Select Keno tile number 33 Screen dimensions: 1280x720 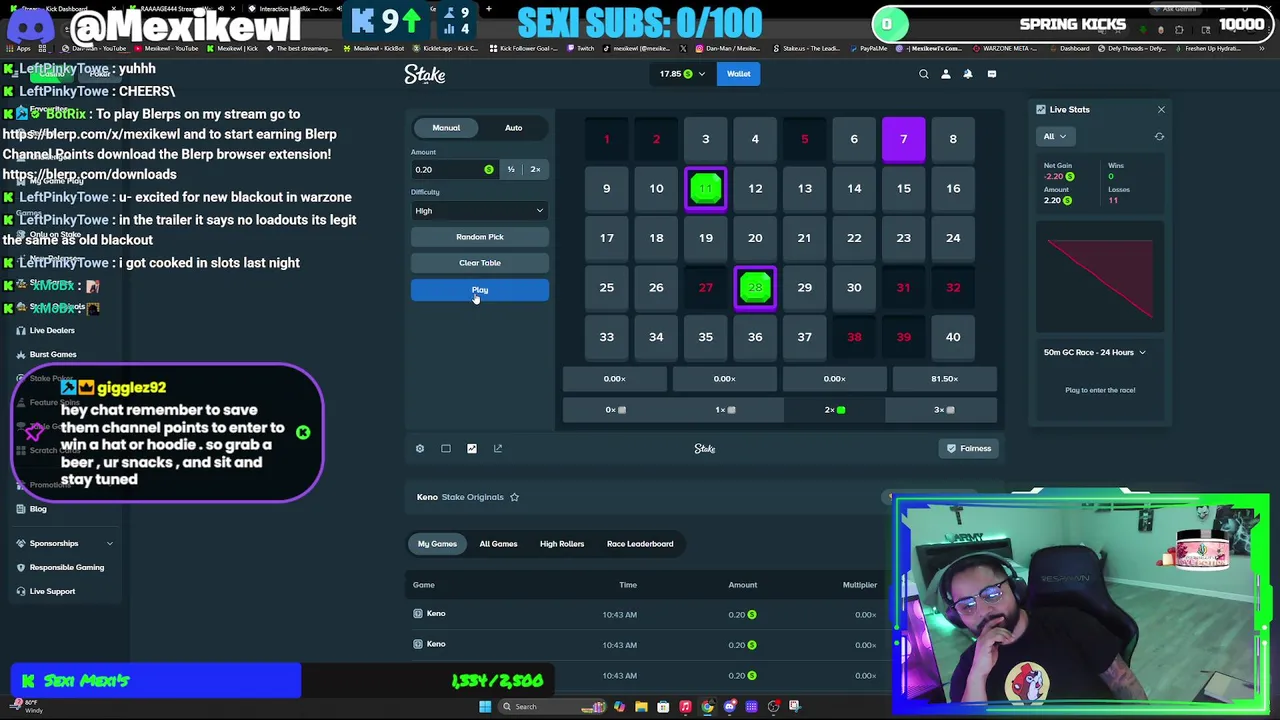[x=606, y=337]
